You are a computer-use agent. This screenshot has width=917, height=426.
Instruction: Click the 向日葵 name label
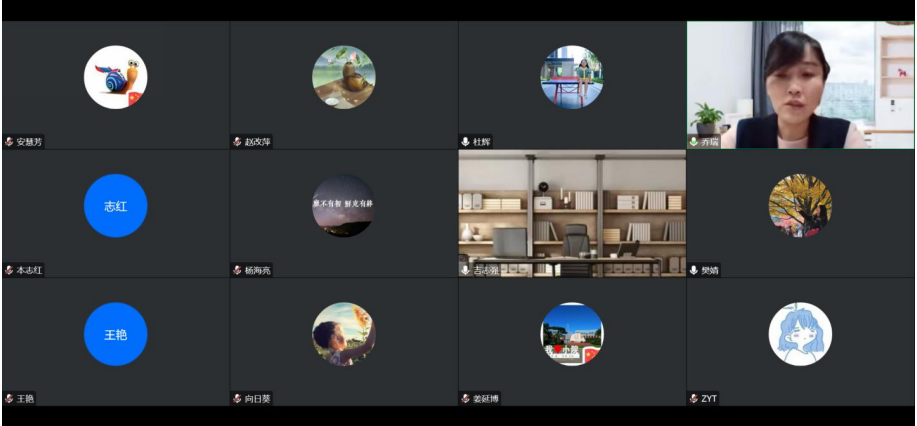(x=258, y=399)
